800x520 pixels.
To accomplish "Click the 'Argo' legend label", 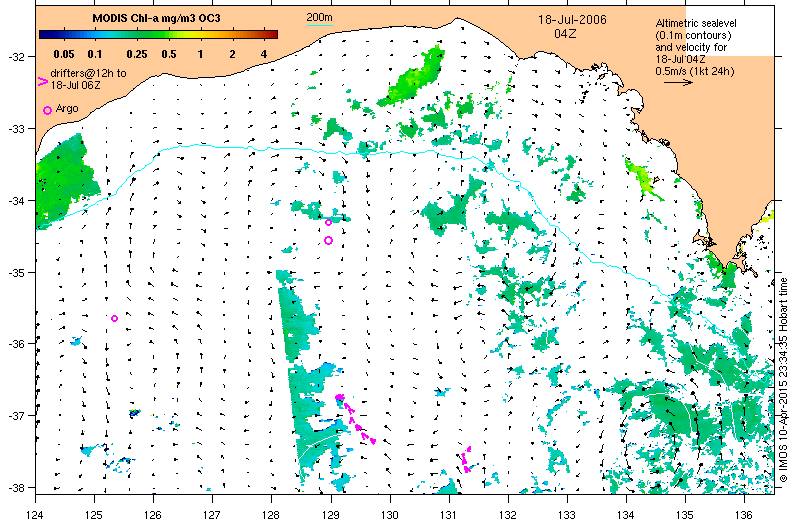I will coord(67,109).
